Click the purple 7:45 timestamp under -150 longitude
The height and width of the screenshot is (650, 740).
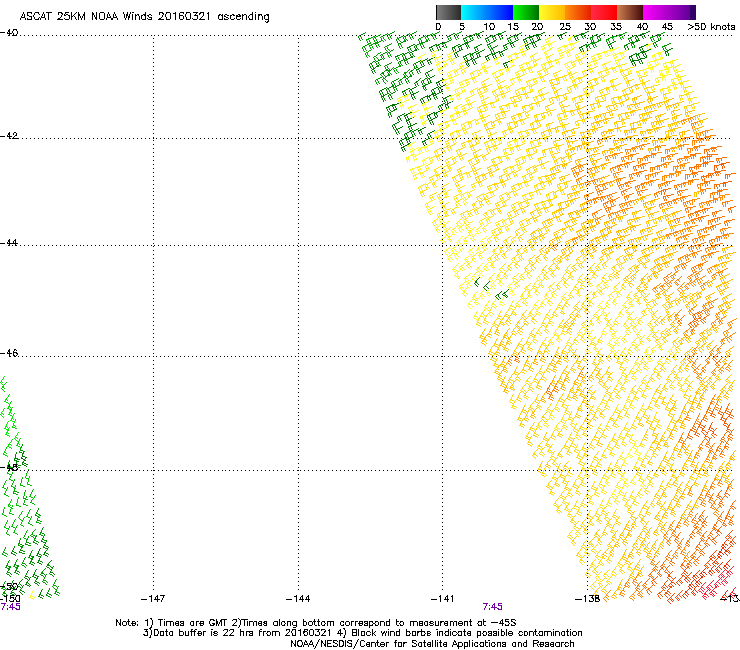(x=10, y=607)
